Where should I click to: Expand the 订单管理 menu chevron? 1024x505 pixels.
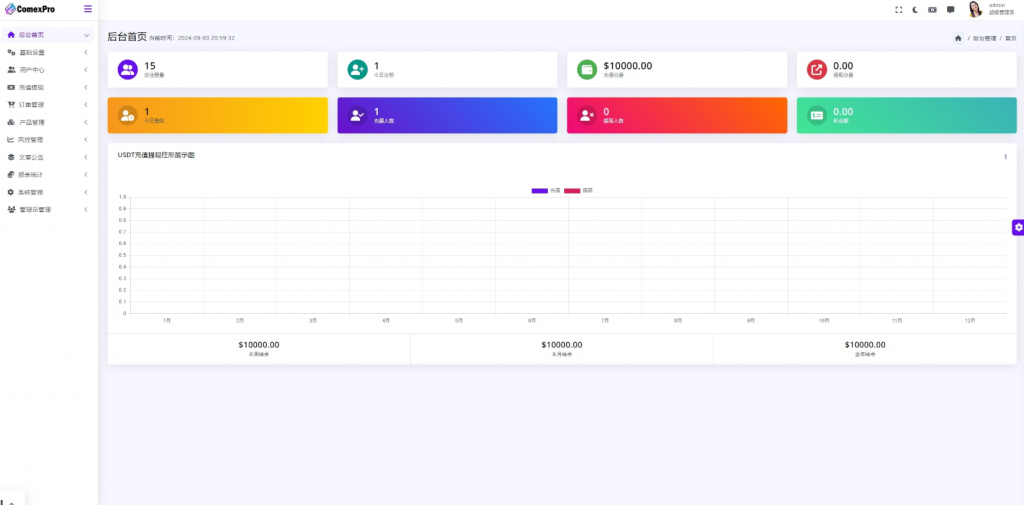[86, 105]
